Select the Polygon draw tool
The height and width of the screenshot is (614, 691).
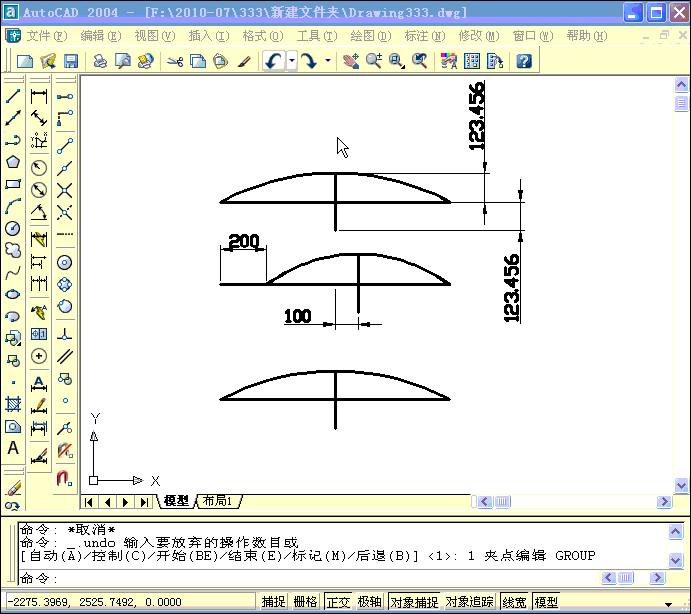coord(13,162)
